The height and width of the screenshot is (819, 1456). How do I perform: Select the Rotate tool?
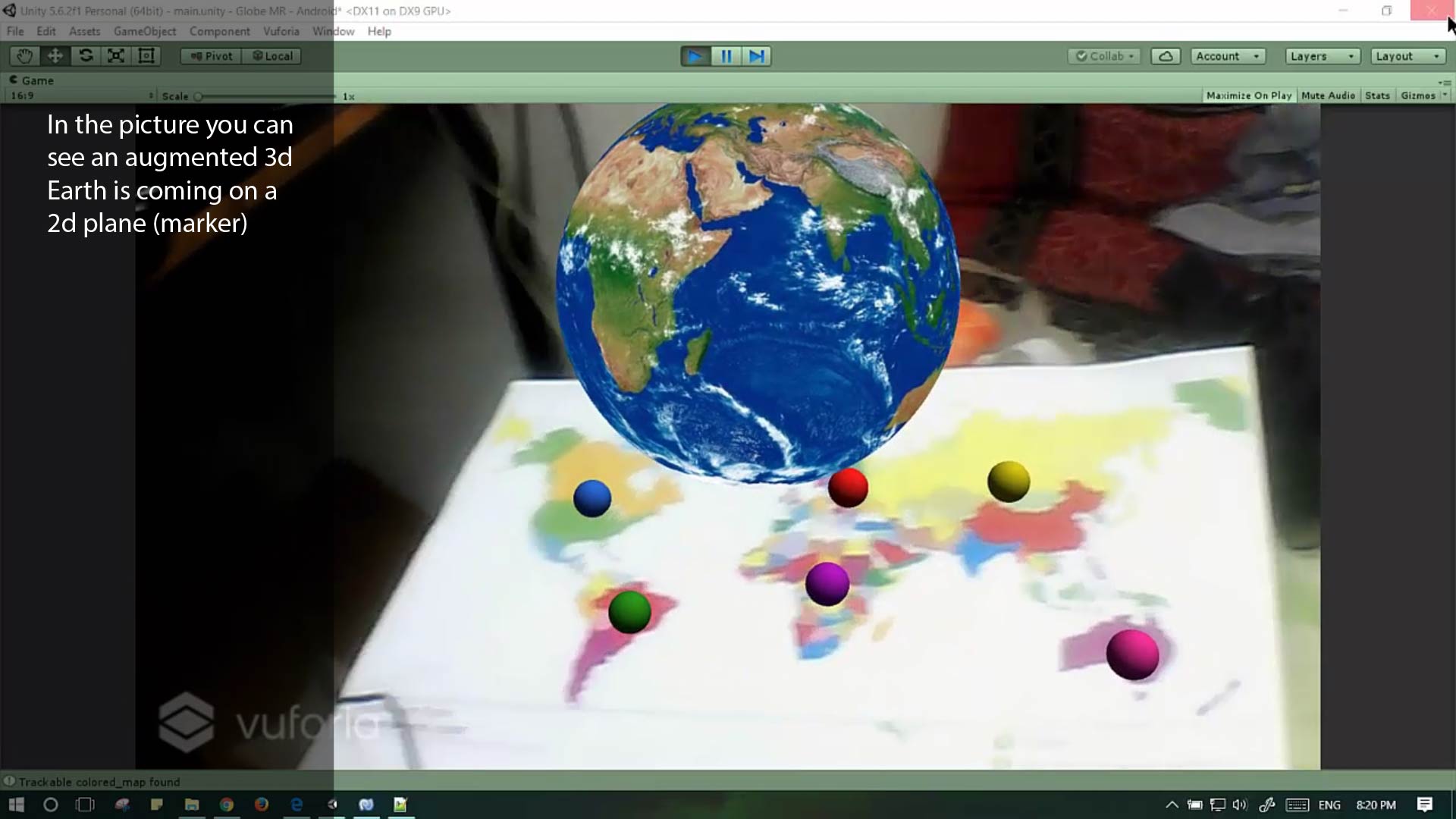(x=86, y=56)
